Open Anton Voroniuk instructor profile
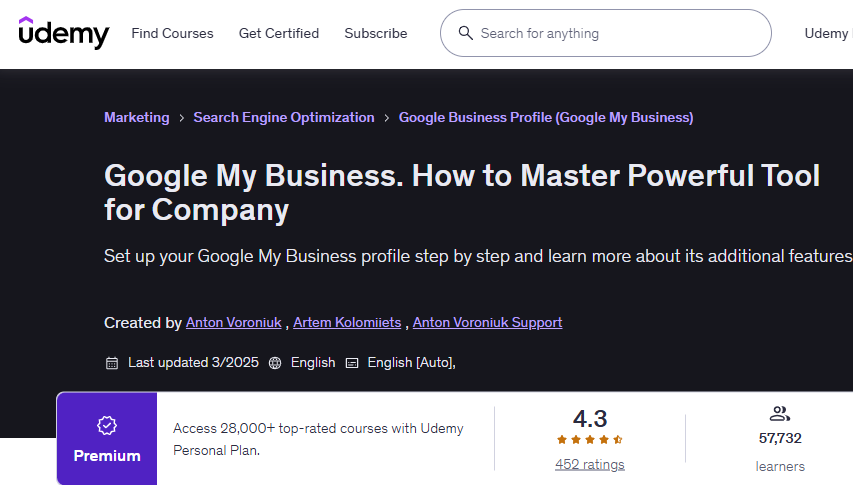The image size is (853, 485). 234,322
